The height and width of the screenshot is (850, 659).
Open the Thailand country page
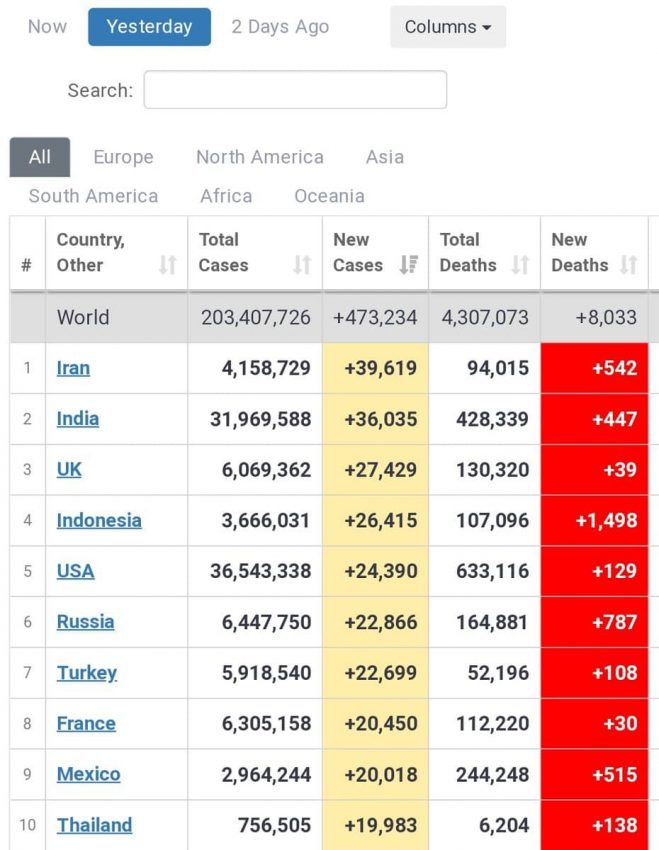pos(94,825)
